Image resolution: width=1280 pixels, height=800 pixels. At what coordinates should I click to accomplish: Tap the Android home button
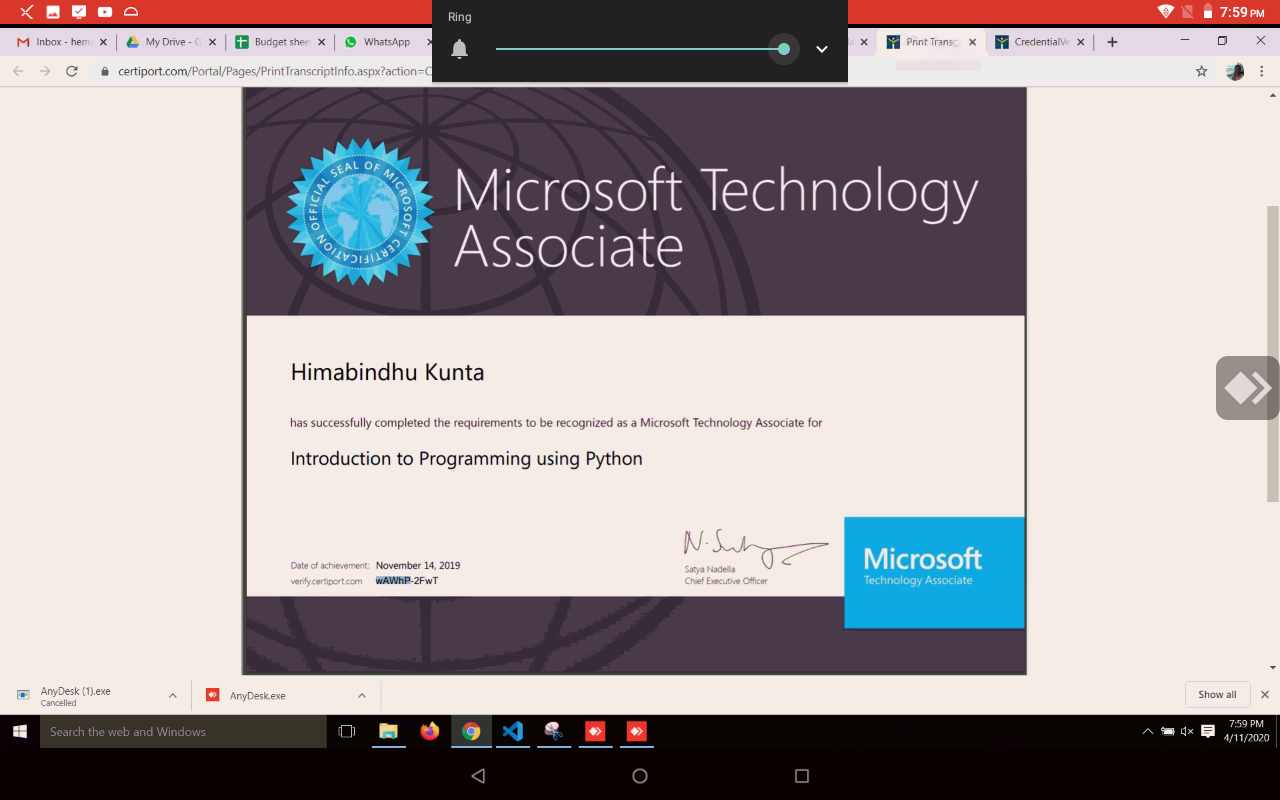[640, 776]
